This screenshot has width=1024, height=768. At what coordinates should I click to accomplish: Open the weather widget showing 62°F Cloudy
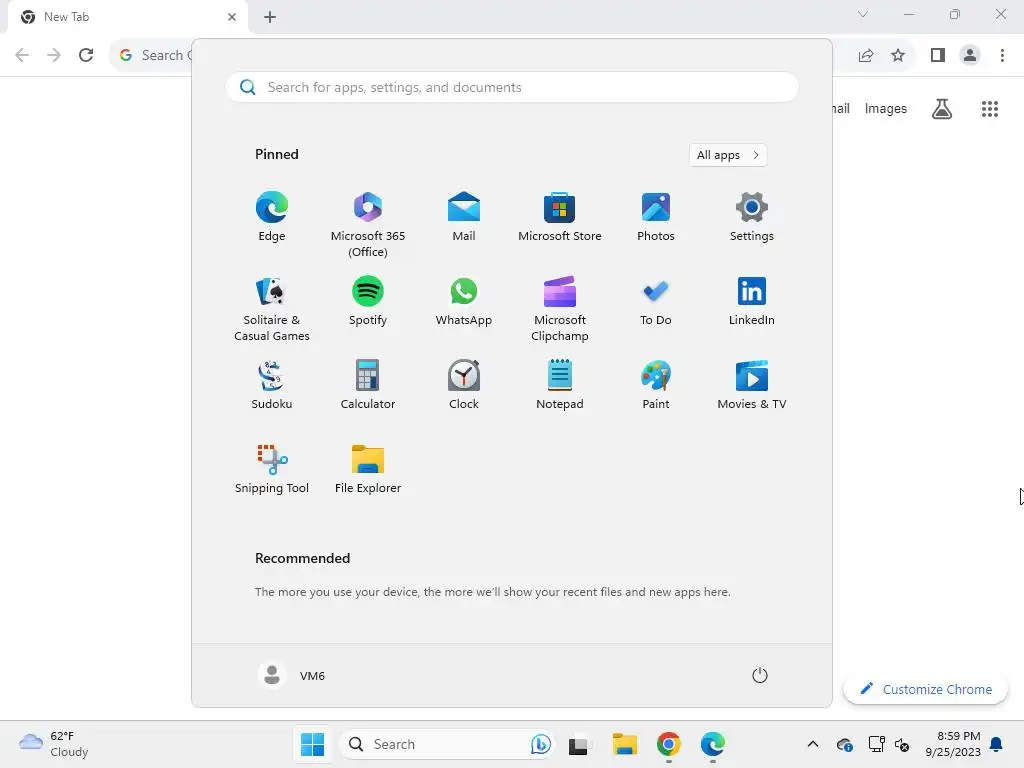54,744
